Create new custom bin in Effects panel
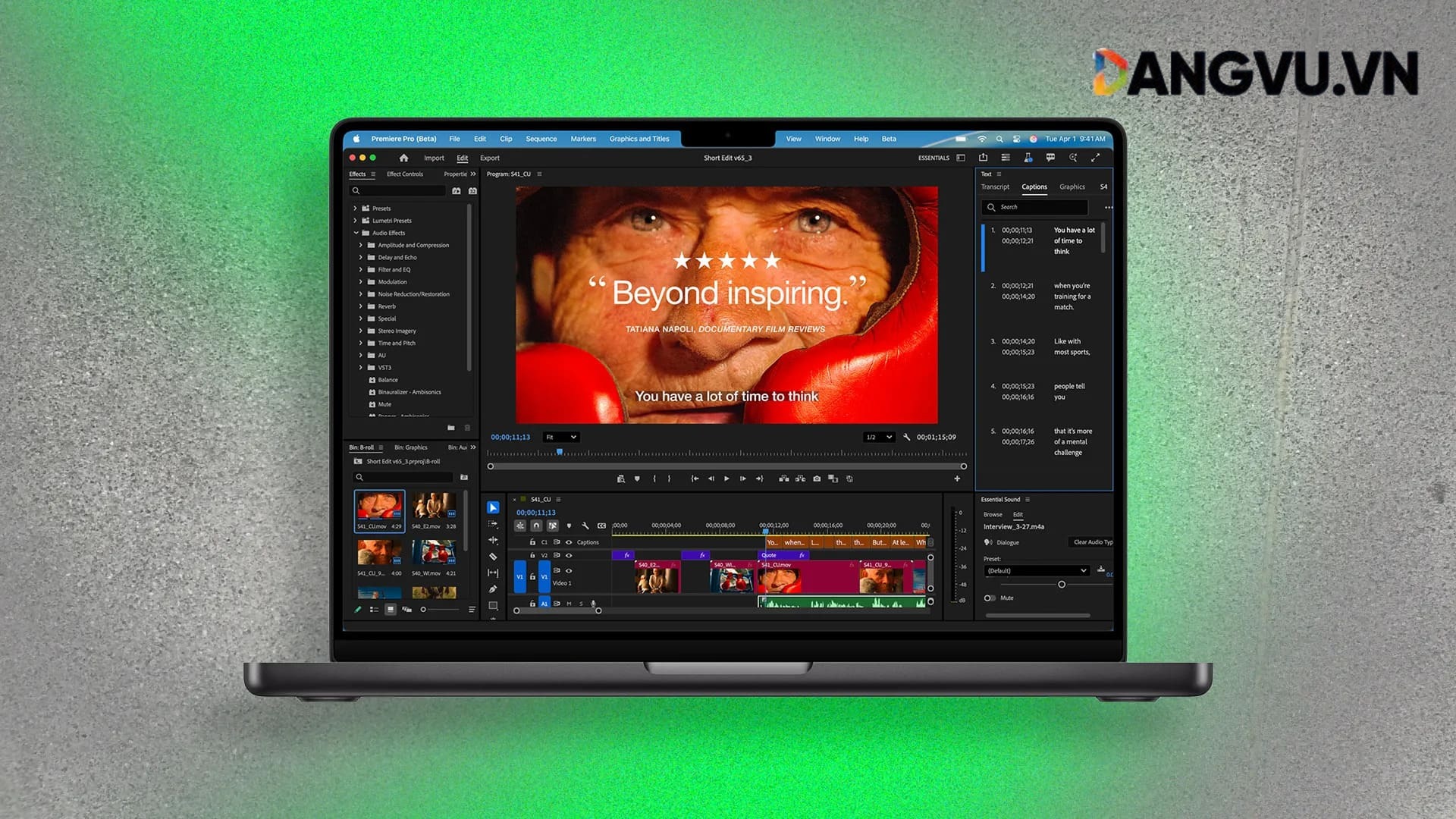The image size is (1456, 819). click(x=451, y=428)
